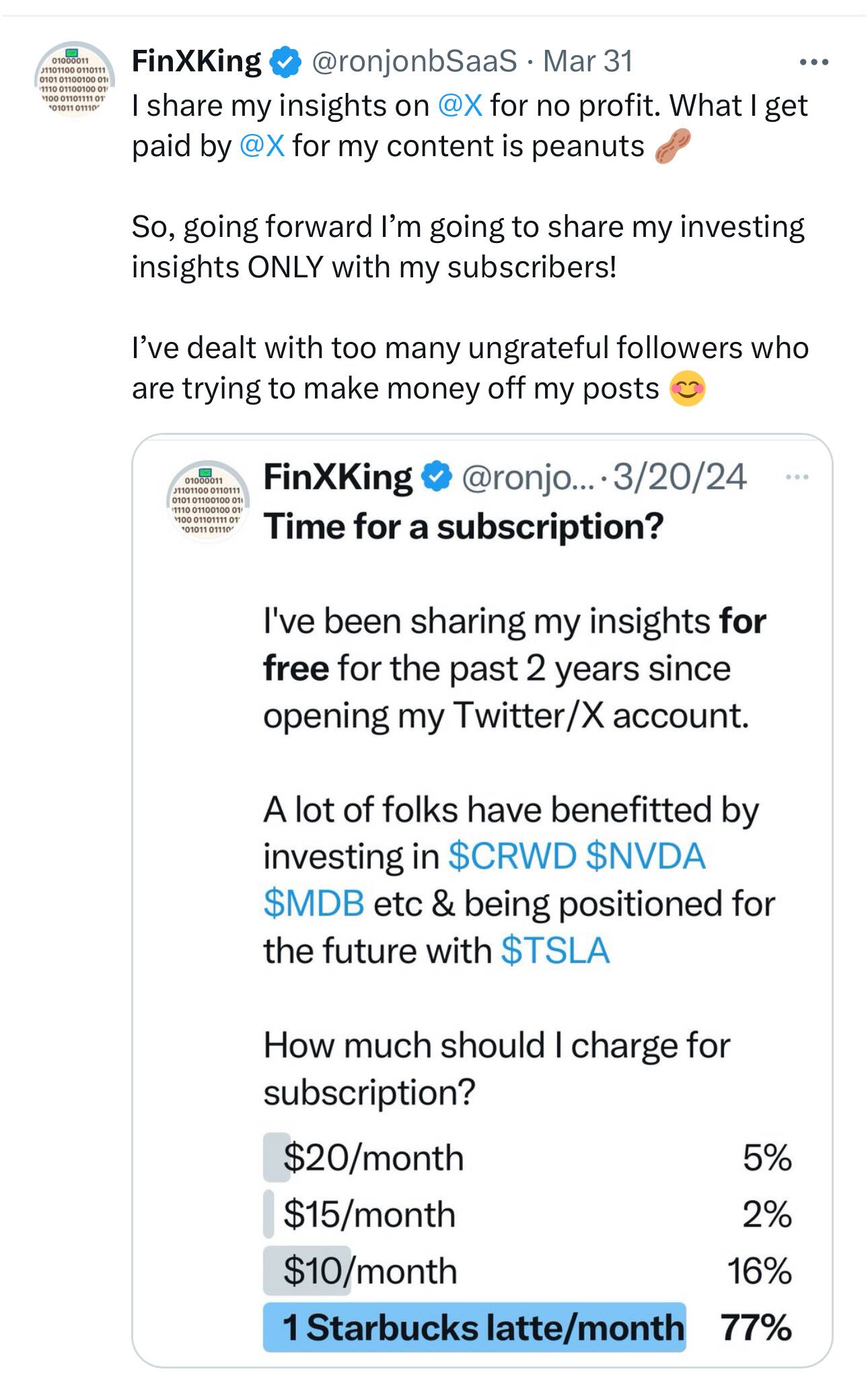This screenshot has height=1382, width=868.
Task: Open the $CRWD cashtag
Action: tap(512, 857)
